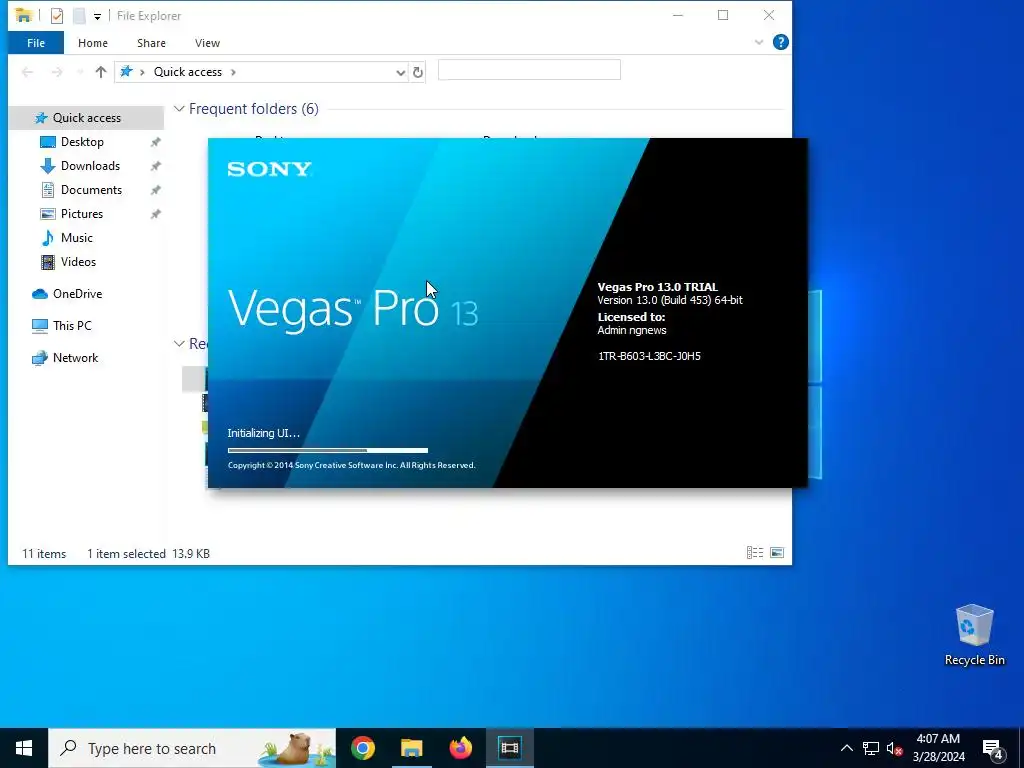Click the Forward navigation arrow
The image size is (1024, 768).
(57, 72)
